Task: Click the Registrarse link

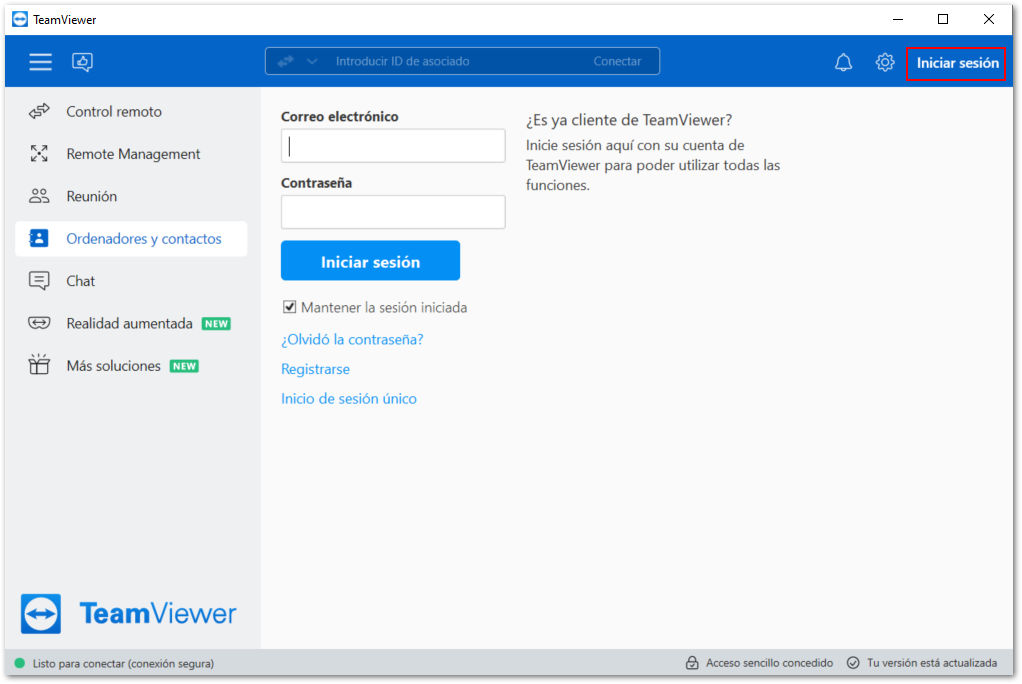Action: (x=315, y=369)
